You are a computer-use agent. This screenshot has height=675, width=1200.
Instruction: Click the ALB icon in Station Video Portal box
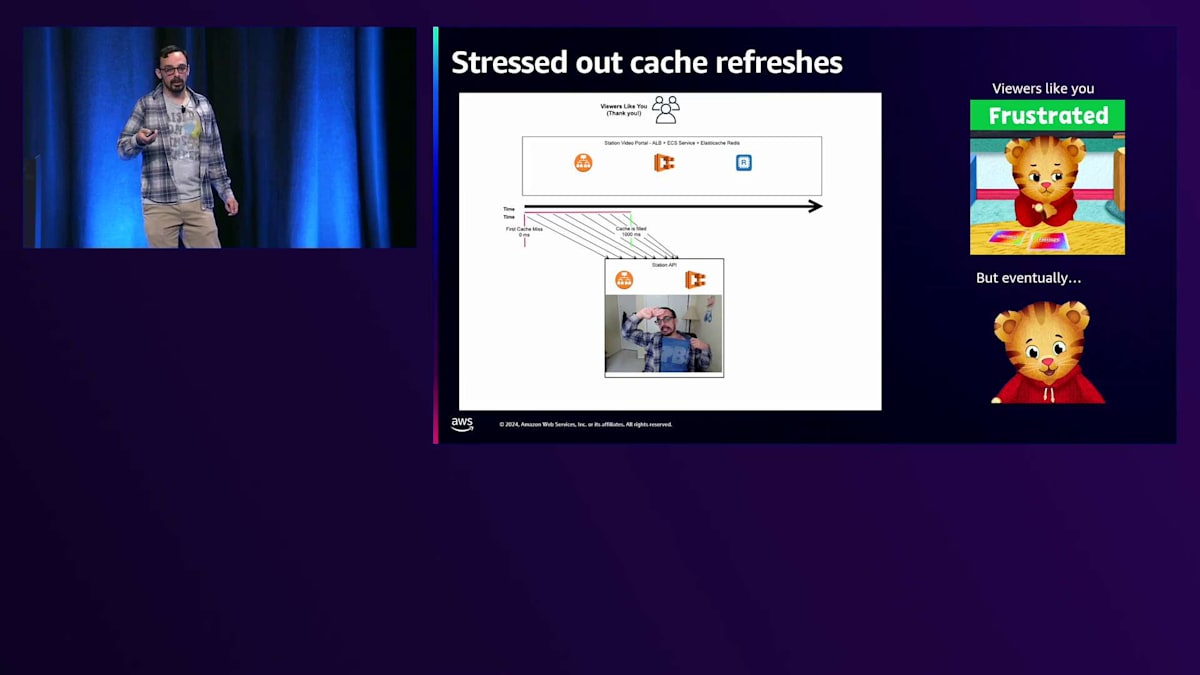583,162
